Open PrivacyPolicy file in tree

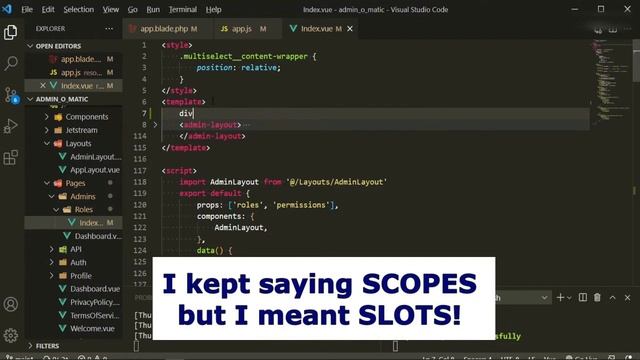coord(73,302)
